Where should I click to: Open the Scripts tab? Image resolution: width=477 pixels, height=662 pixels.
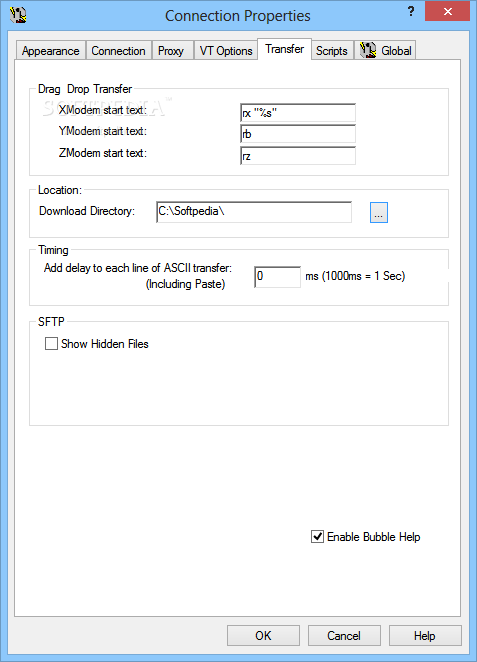tap(332, 51)
